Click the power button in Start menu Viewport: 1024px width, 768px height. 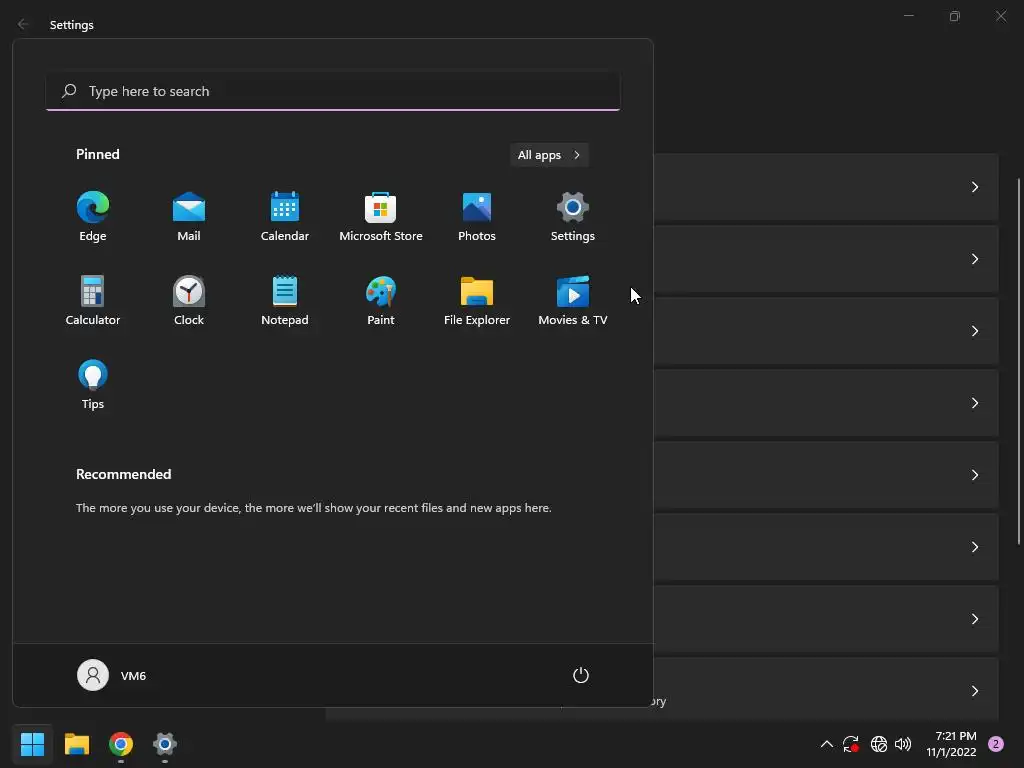click(x=581, y=675)
